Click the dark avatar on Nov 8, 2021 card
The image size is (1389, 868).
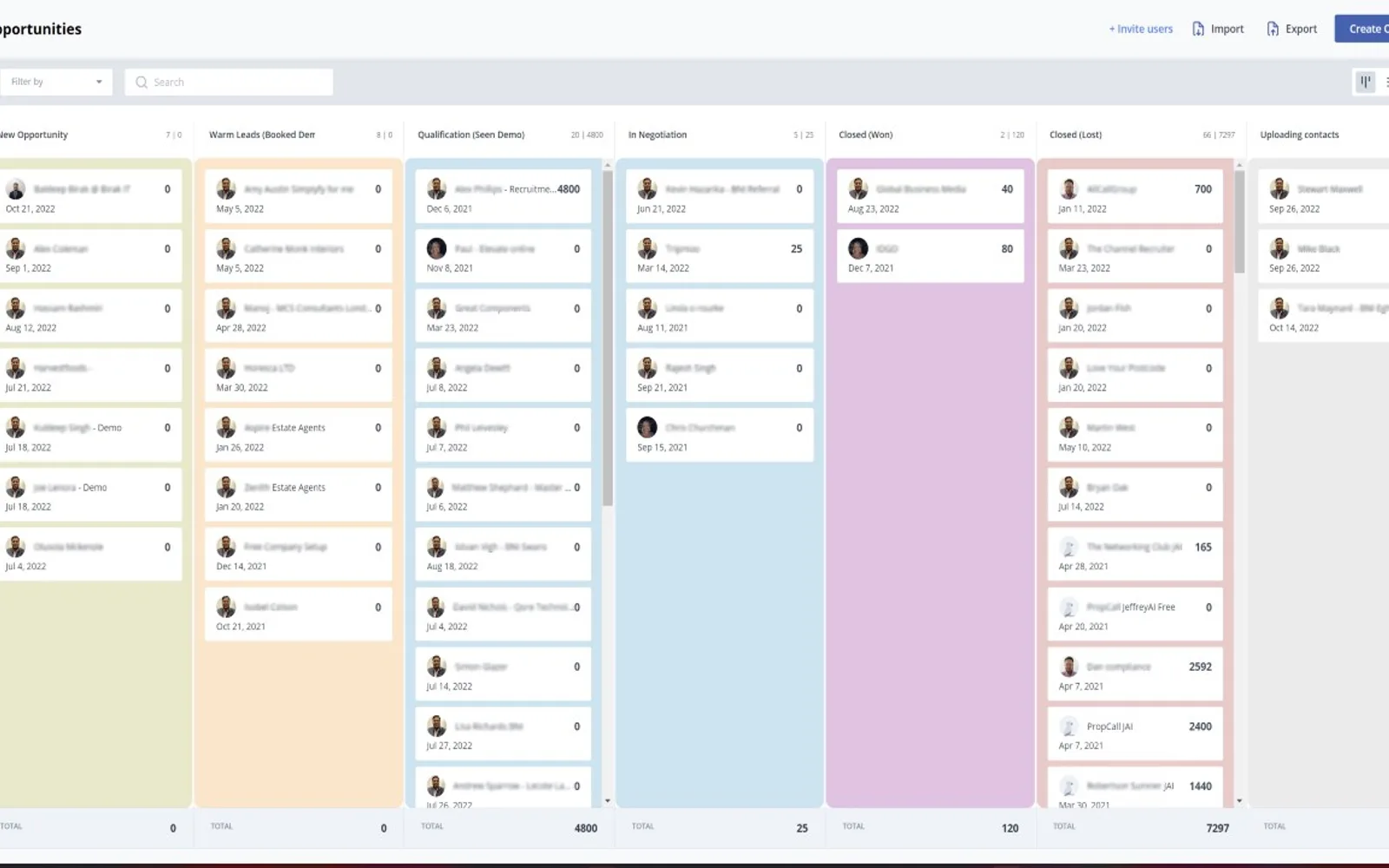[x=437, y=248]
